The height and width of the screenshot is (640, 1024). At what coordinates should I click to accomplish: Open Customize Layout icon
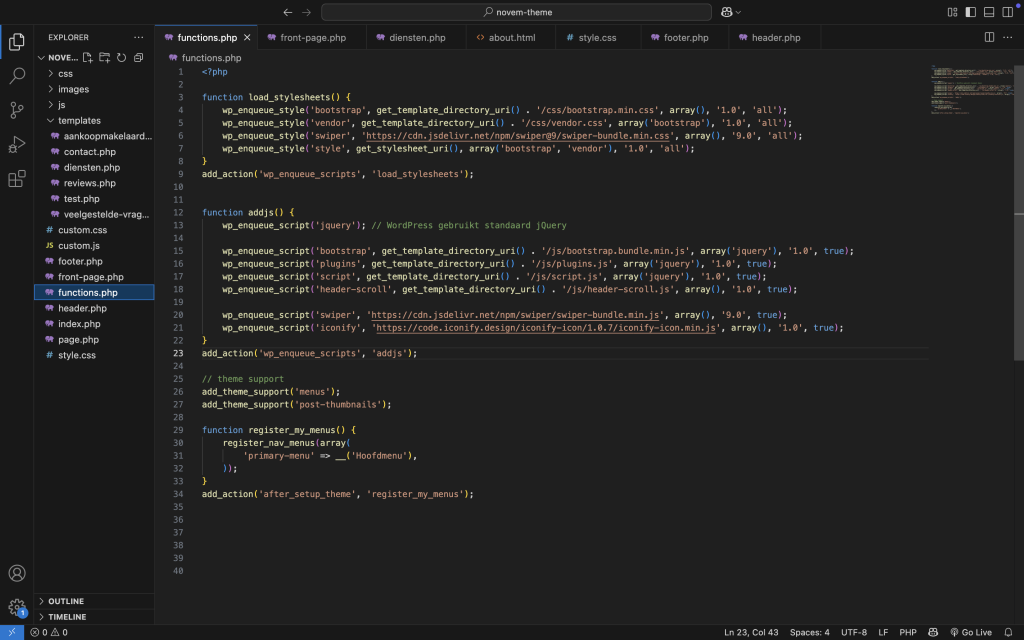[952, 12]
